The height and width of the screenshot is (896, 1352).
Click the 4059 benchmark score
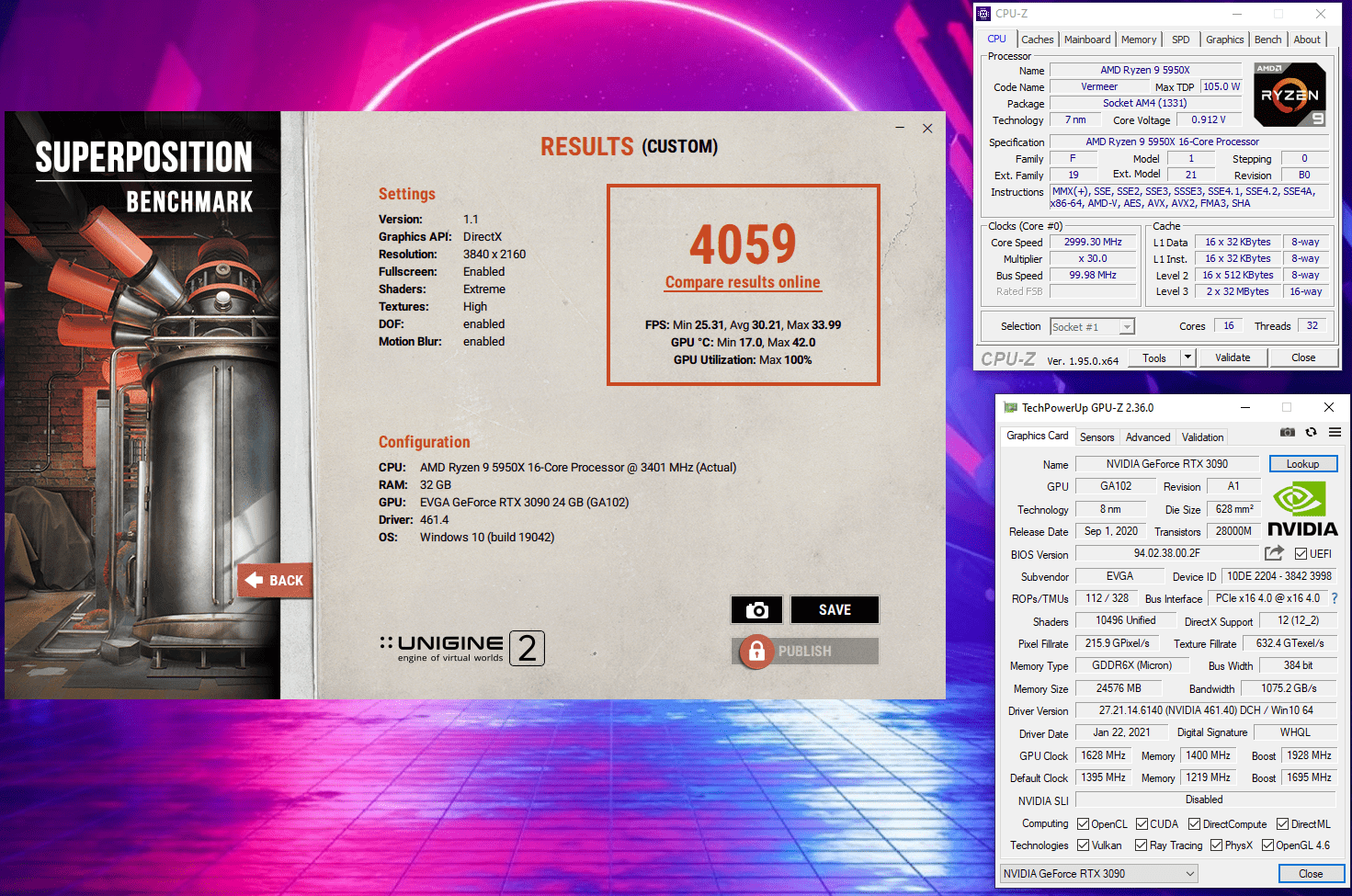click(x=743, y=244)
